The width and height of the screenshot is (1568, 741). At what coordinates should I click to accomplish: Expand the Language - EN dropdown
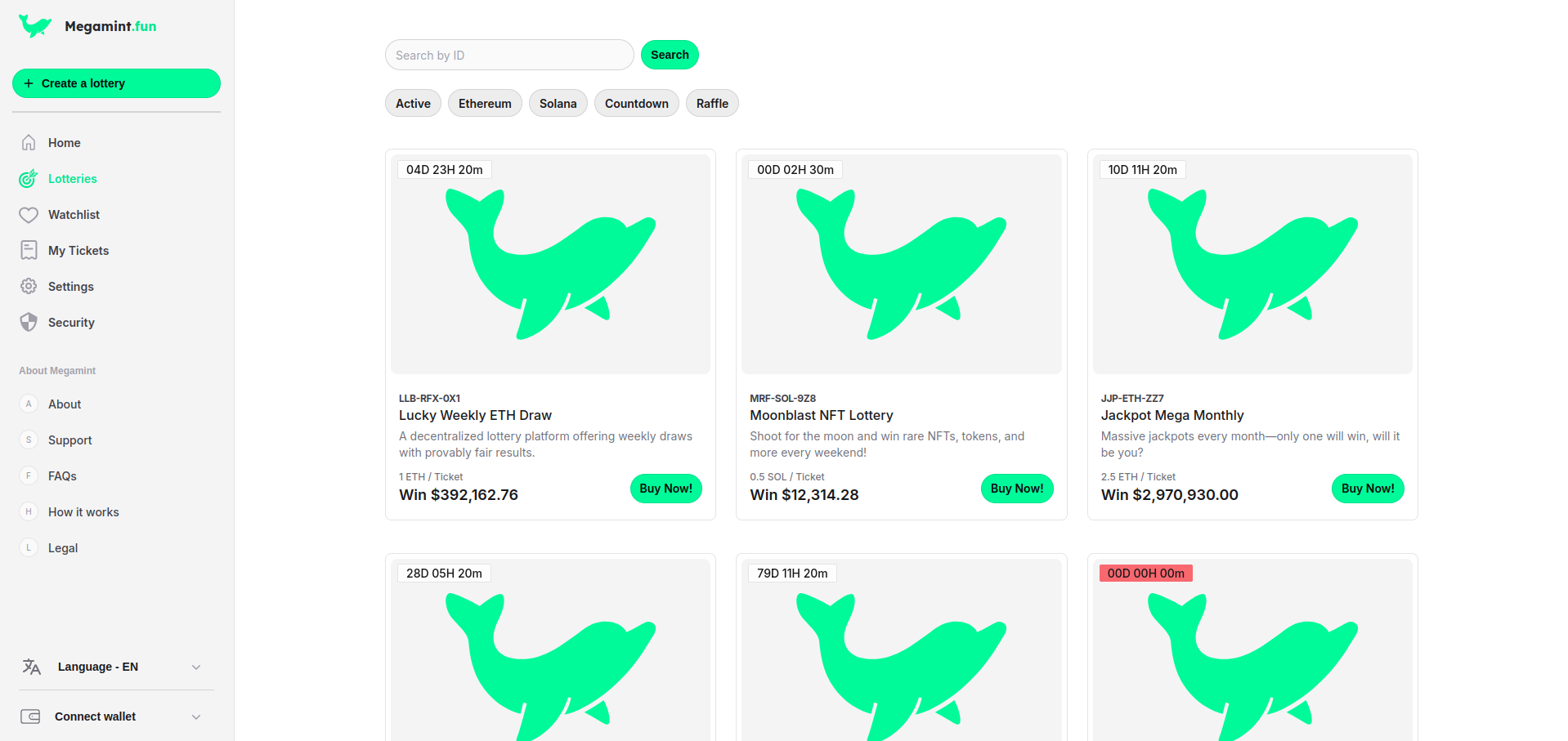(x=196, y=667)
